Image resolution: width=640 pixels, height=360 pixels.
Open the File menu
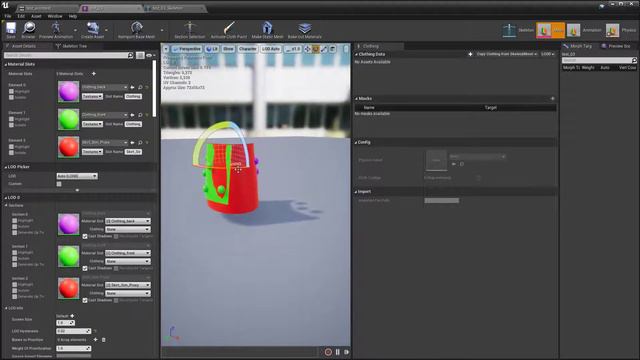(8, 16)
